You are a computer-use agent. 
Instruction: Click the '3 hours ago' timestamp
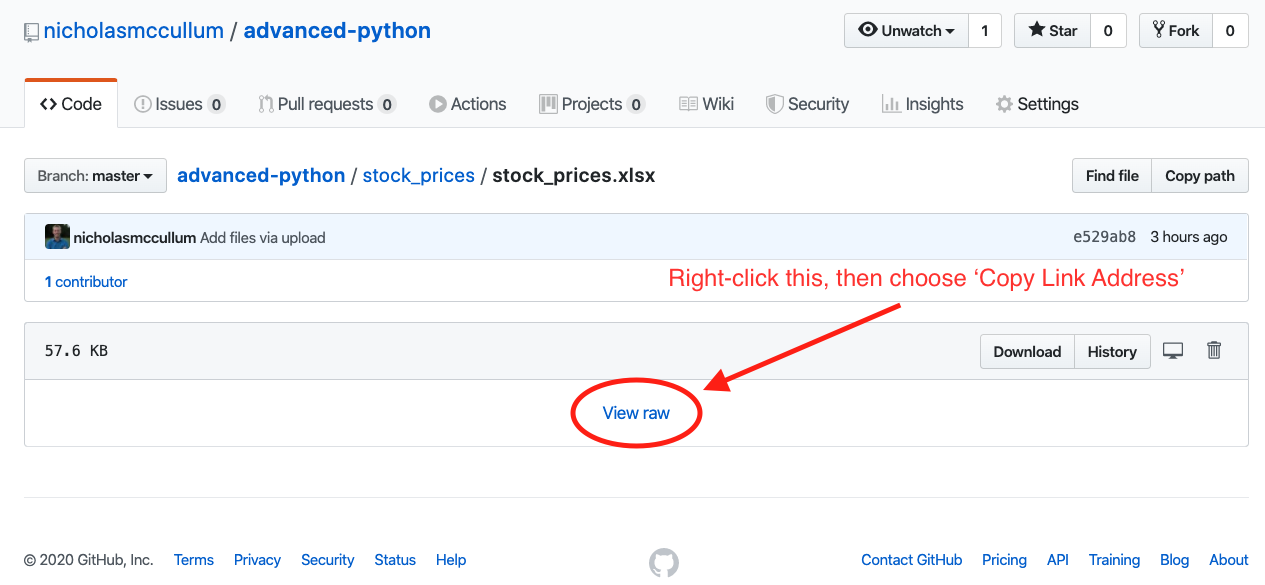[x=1188, y=237]
